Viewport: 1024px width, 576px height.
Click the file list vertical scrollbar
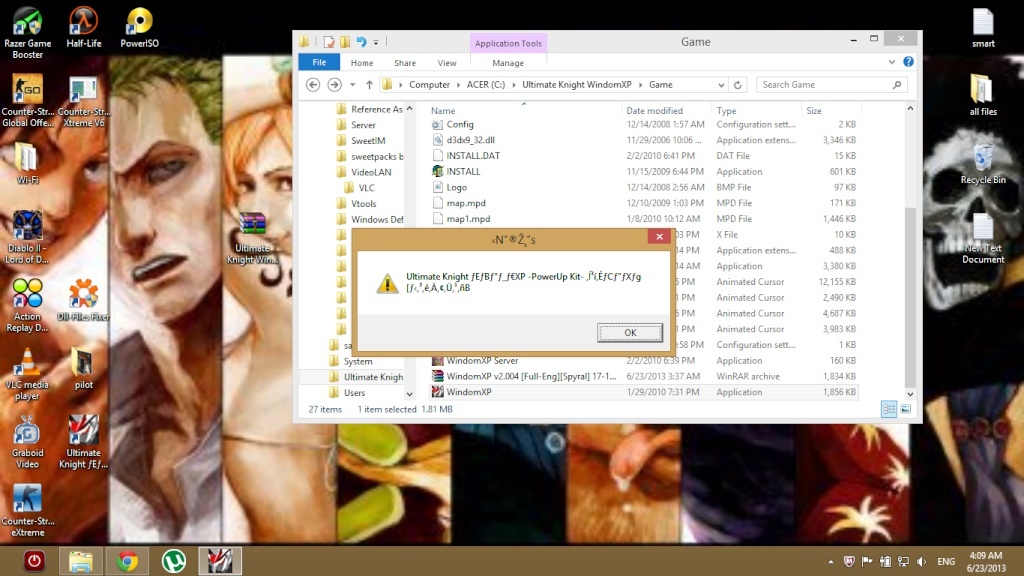coord(910,297)
